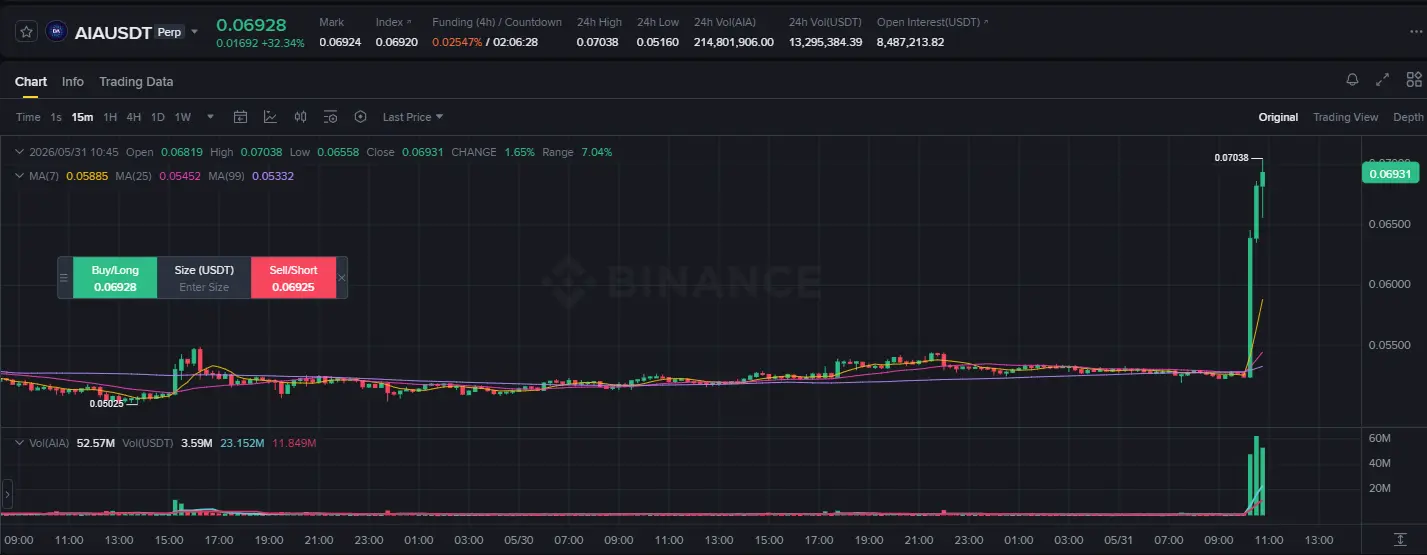Expand the chart to fullscreen

pyautogui.click(x=1383, y=80)
